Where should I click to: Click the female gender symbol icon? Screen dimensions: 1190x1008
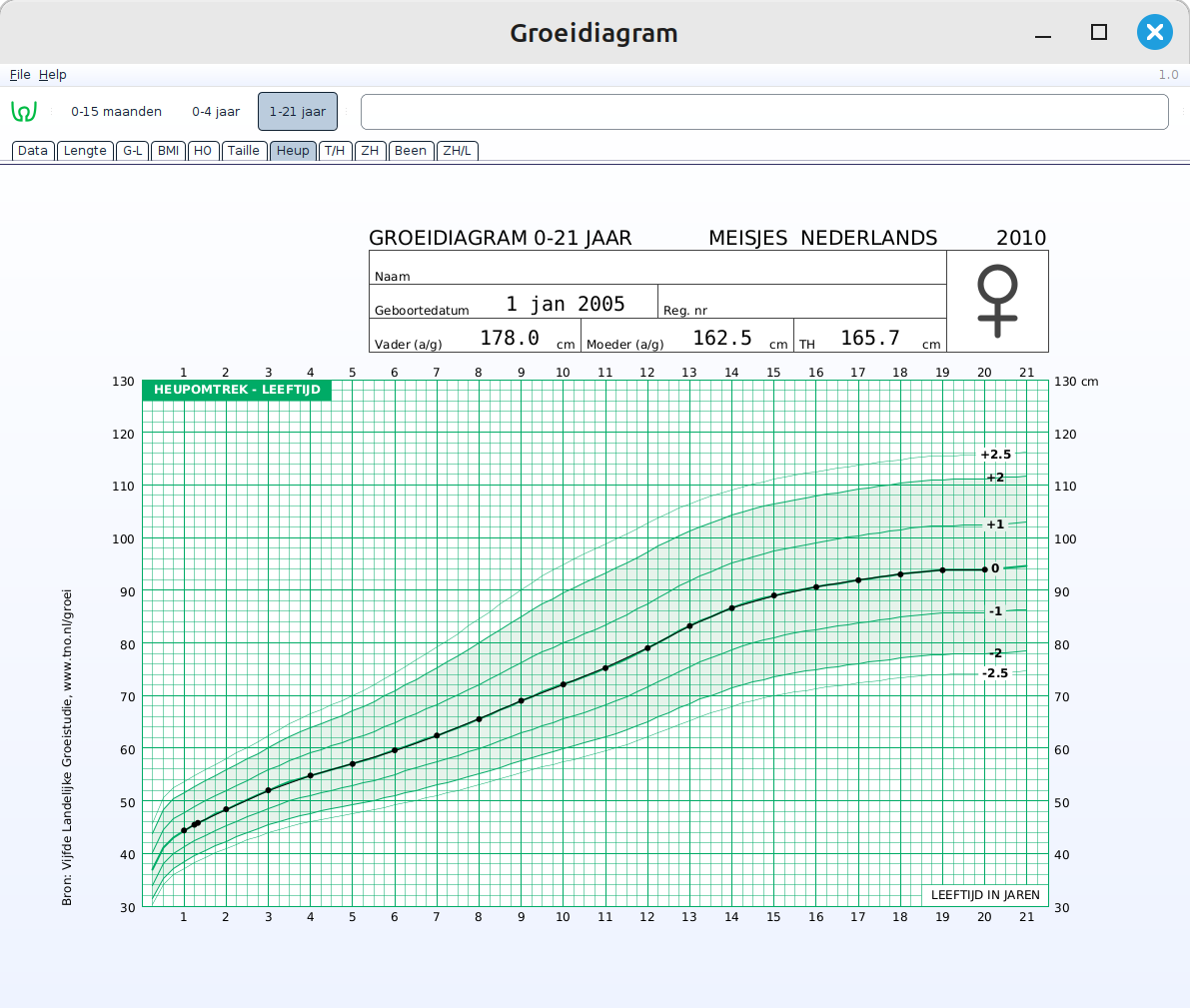pos(997,301)
